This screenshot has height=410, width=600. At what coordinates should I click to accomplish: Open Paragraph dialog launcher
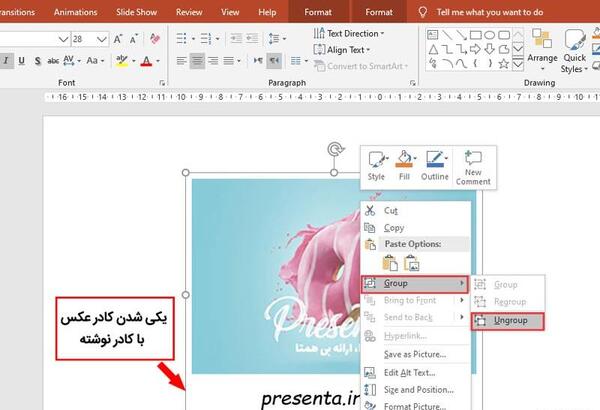tap(412, 83)
